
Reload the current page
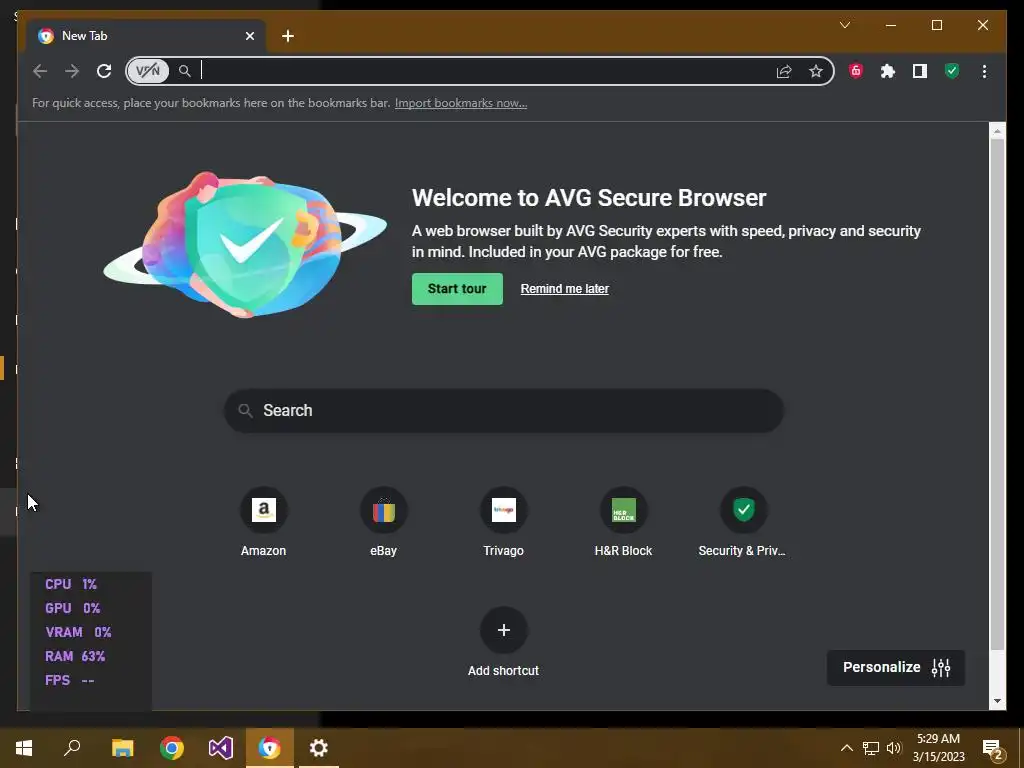104,71
